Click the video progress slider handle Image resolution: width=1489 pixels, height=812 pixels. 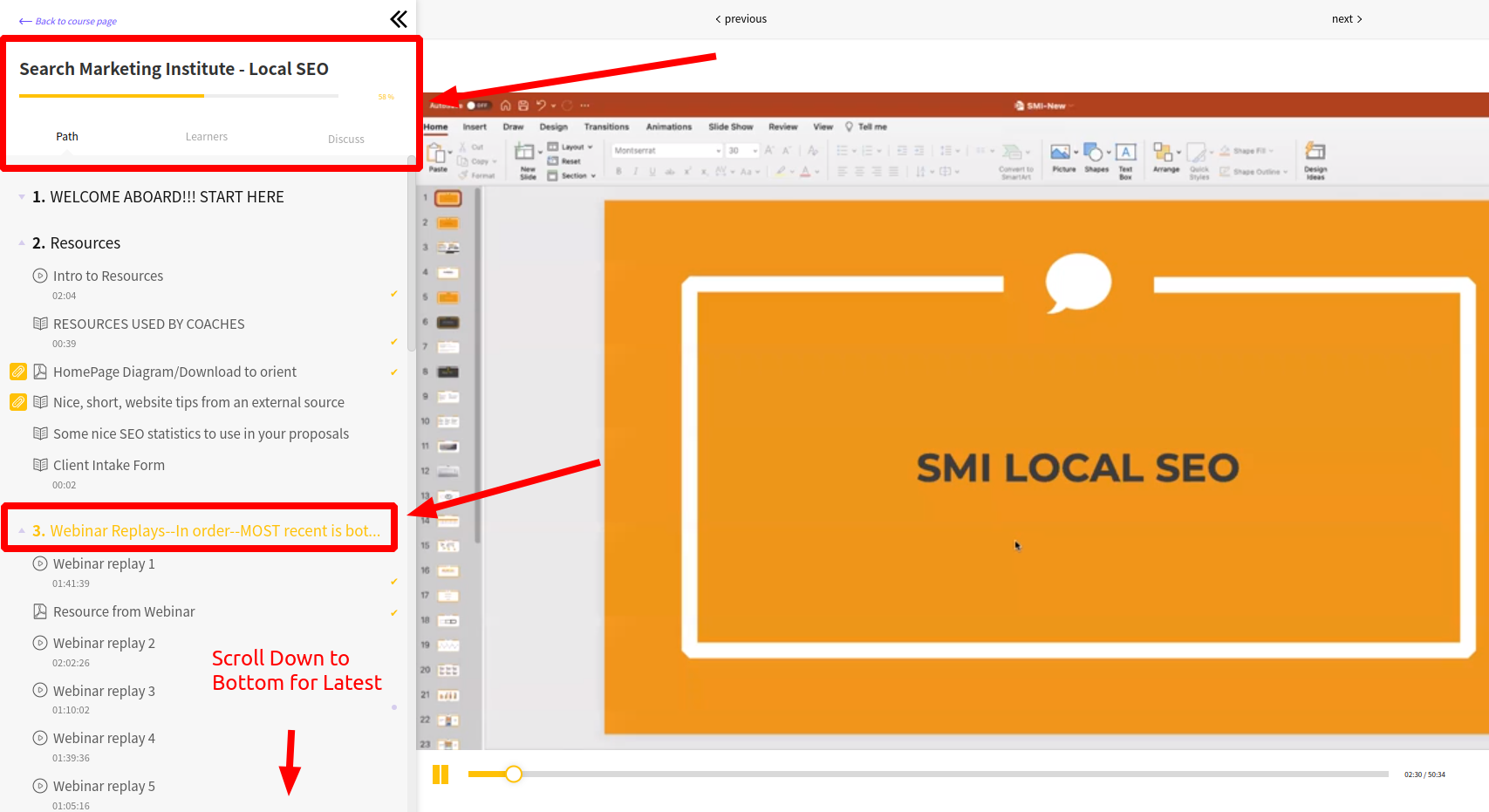[x=514, y=774]
